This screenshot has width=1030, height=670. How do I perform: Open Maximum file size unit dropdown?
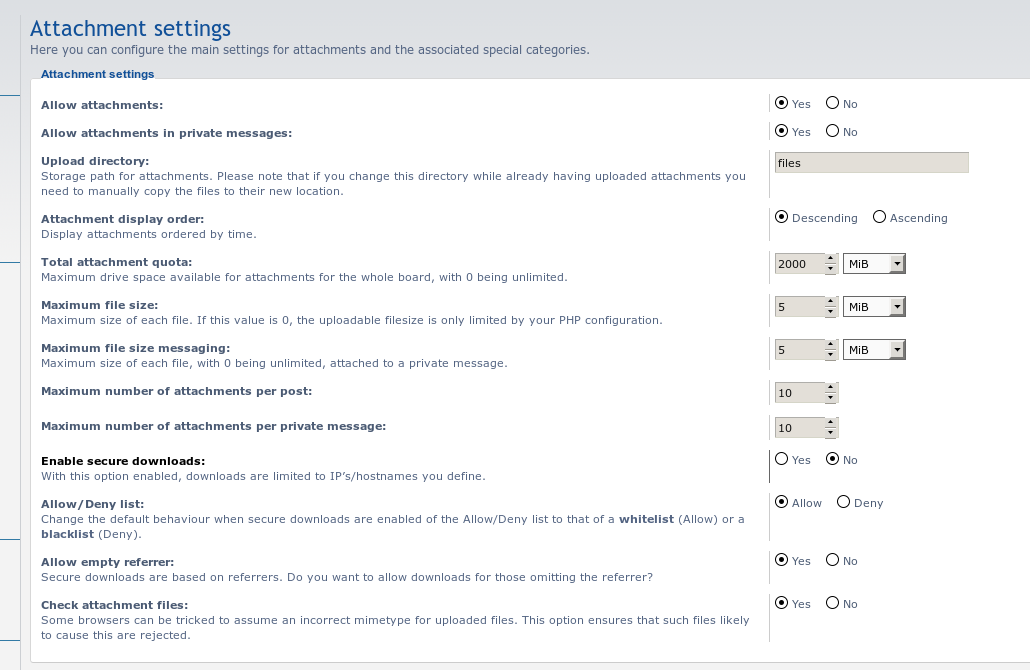tap(874, 307)
